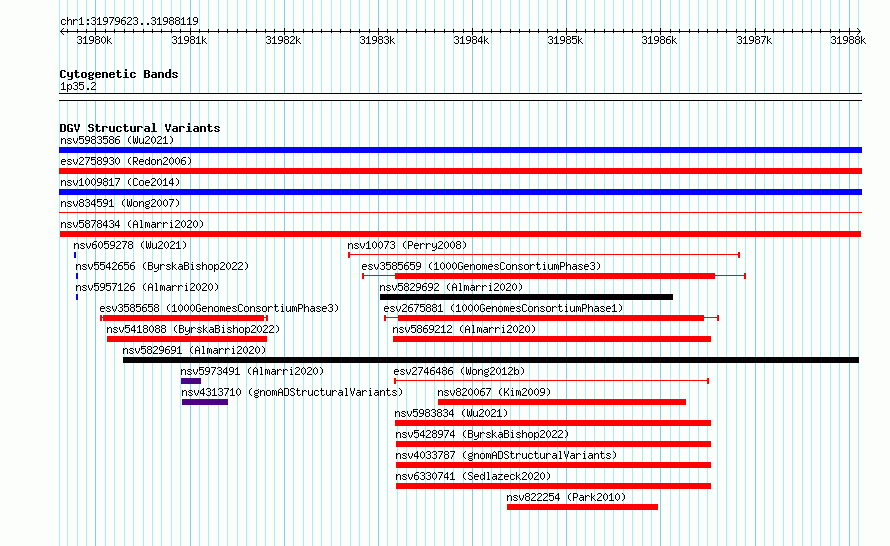Screen dimensions: 890x546
Task: Click red bar under nsv822254
Action: click(x=582, y=507)
